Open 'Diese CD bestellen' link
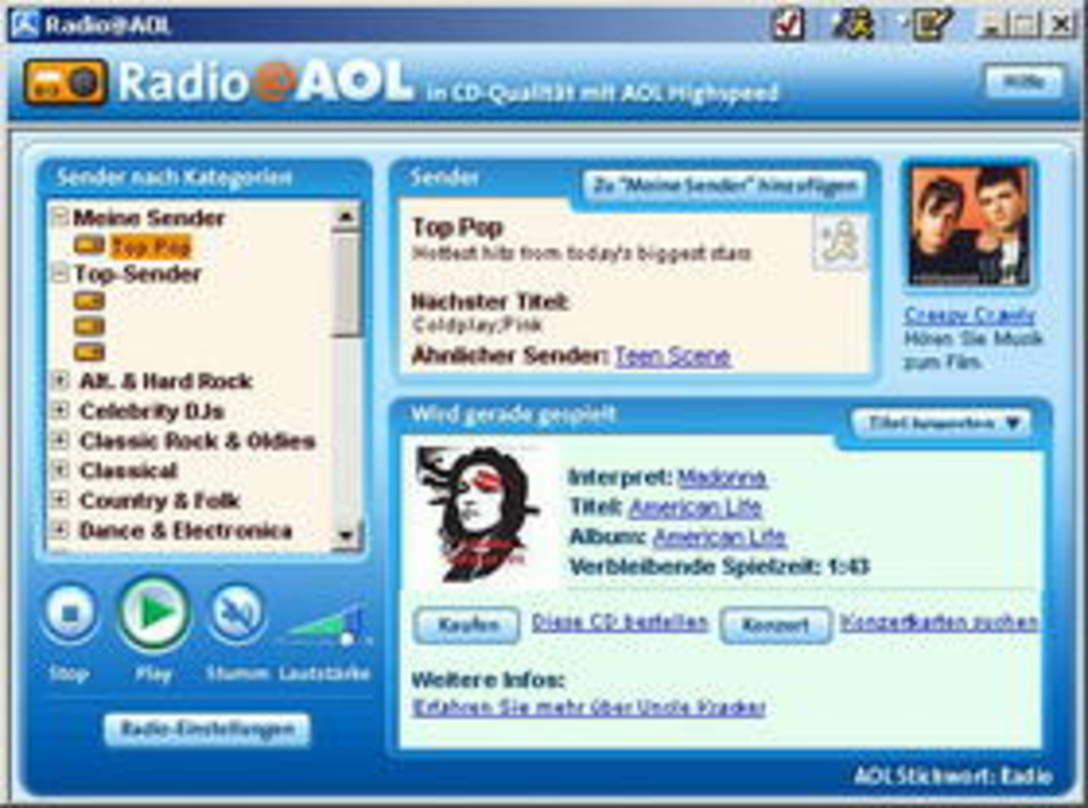The height and width of the screenshot is (808, 1088). click(620, 622)
